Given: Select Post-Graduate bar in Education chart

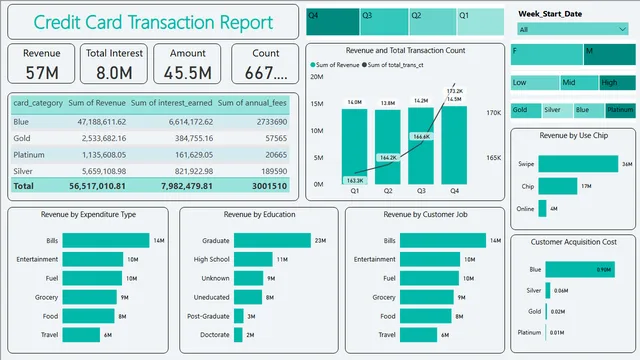Looking at the screenshot, I should click(x=239, y=316).
